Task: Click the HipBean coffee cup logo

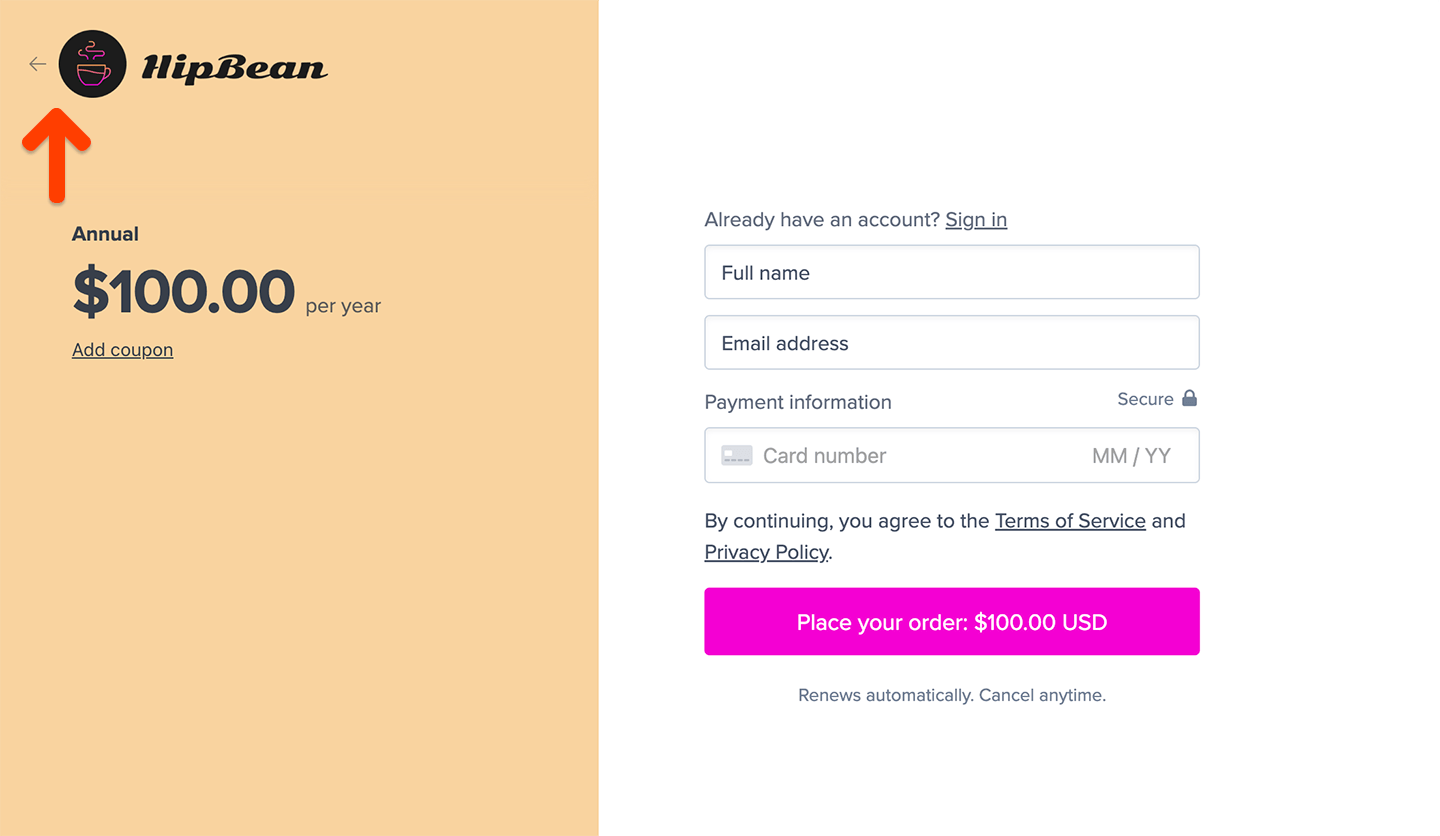Action: click(93, 64)
